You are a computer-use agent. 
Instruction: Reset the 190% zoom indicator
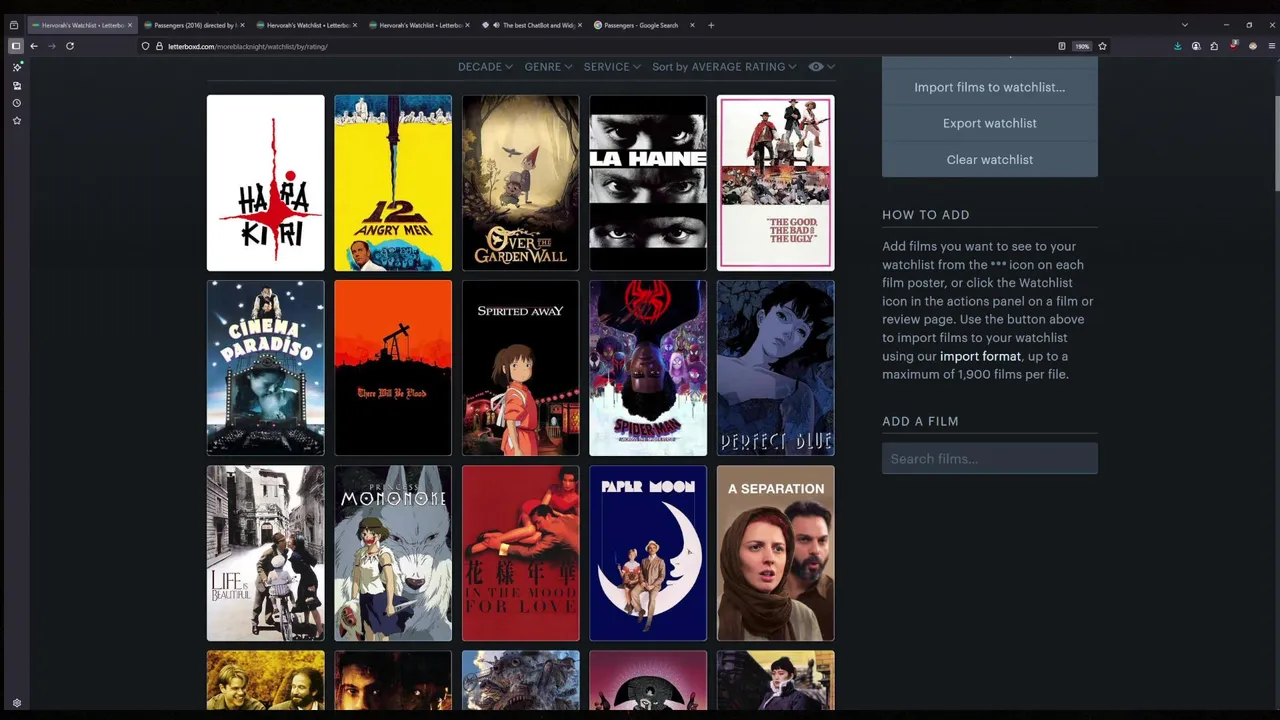[x=1082, y=46]
